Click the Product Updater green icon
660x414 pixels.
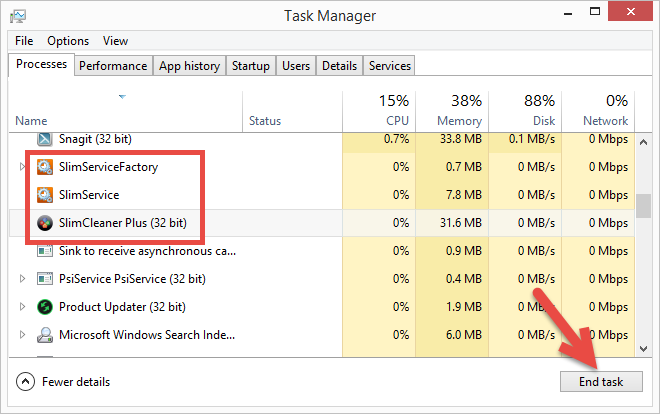[45, 307]
